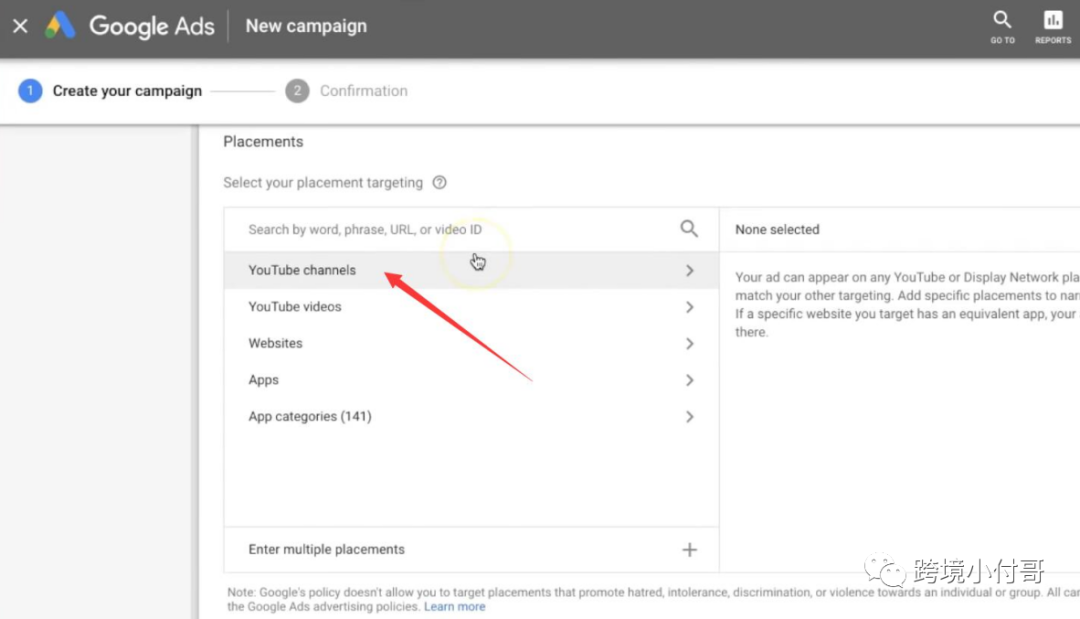Select step 1 circle icon
Viewport: 1080px width, 619px height.
[30, 91]
